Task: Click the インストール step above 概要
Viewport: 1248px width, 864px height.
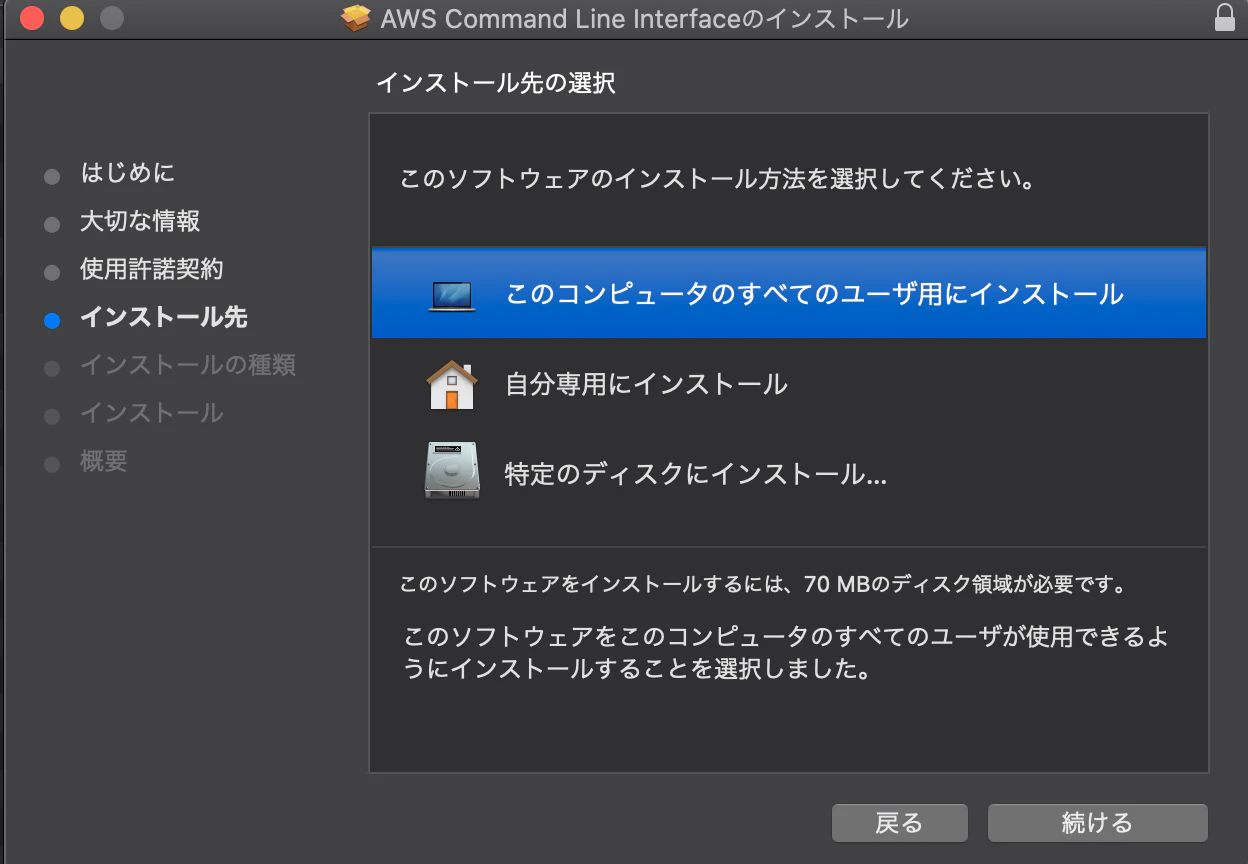Action: [x=152, y=413]
